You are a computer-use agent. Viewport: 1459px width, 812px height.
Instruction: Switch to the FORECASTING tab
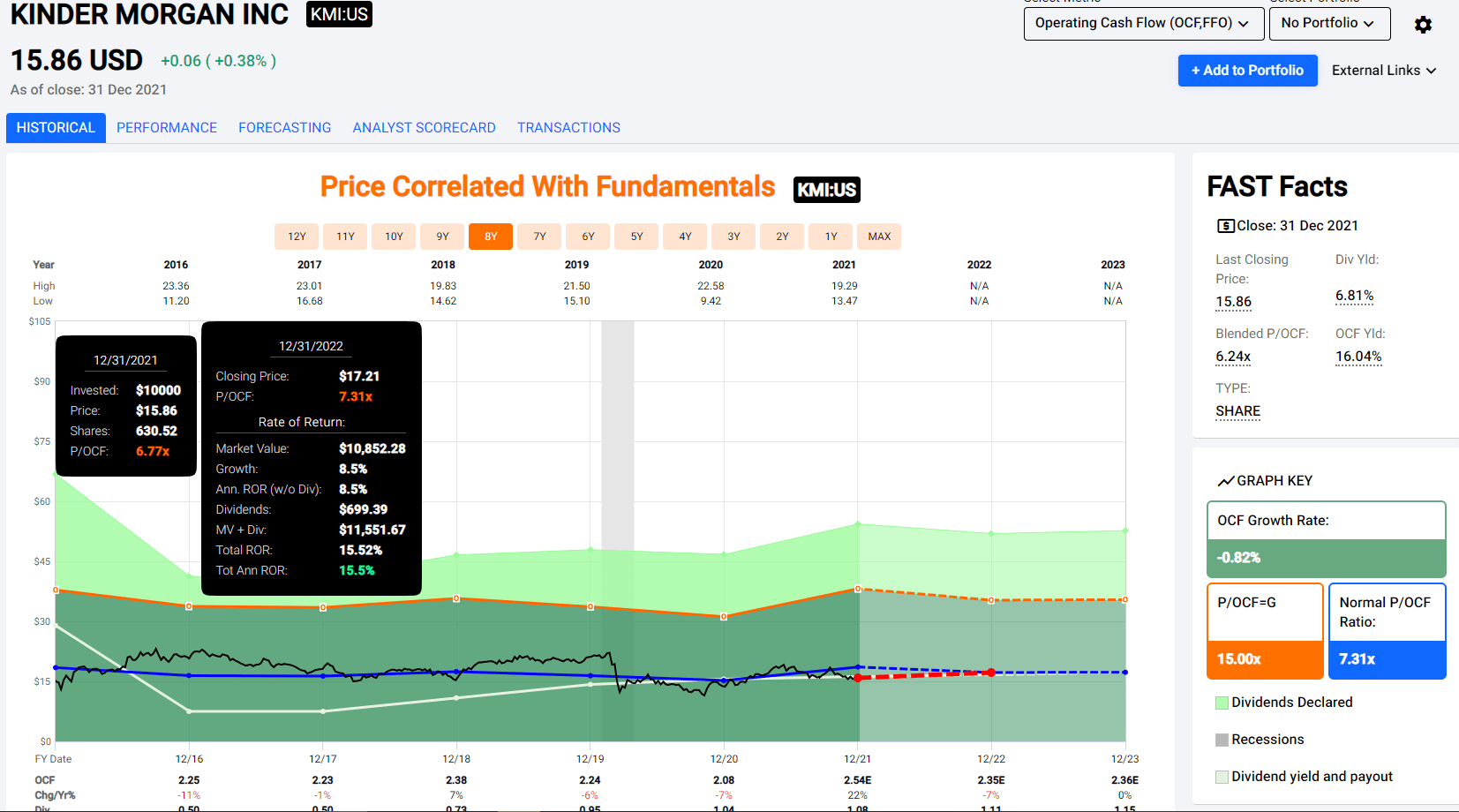point(285,128)
